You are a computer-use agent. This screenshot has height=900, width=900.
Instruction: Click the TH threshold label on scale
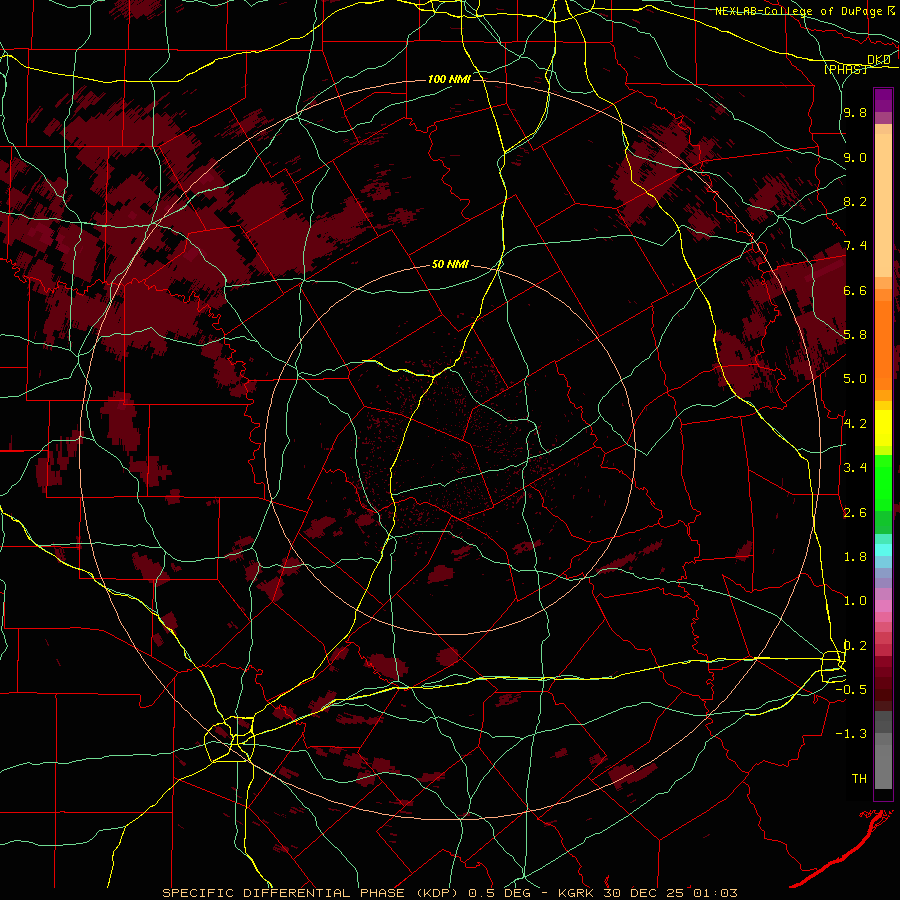(x=859, y=778)
